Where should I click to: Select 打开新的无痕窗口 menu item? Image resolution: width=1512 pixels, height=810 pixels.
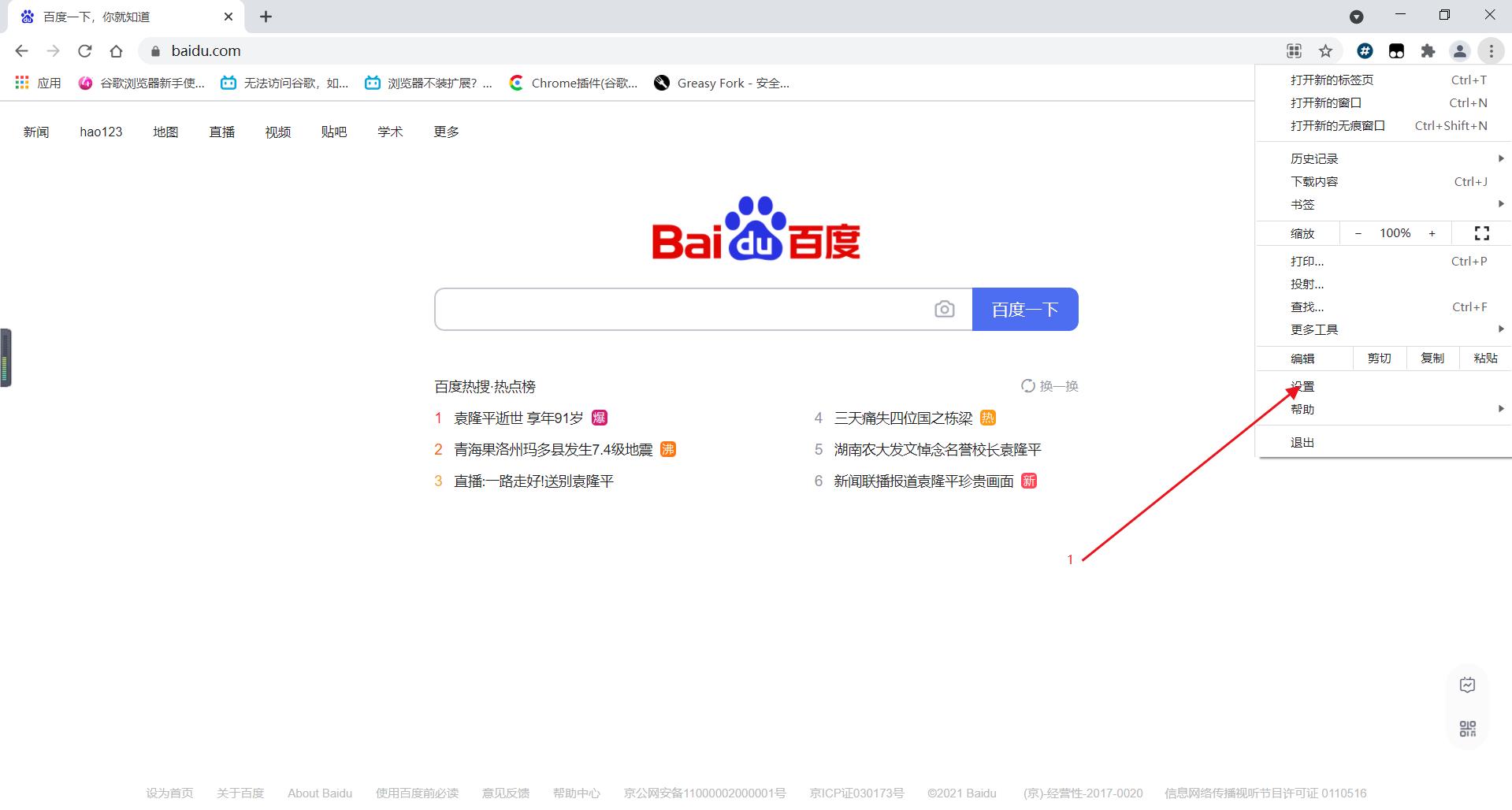(1384, 125)
